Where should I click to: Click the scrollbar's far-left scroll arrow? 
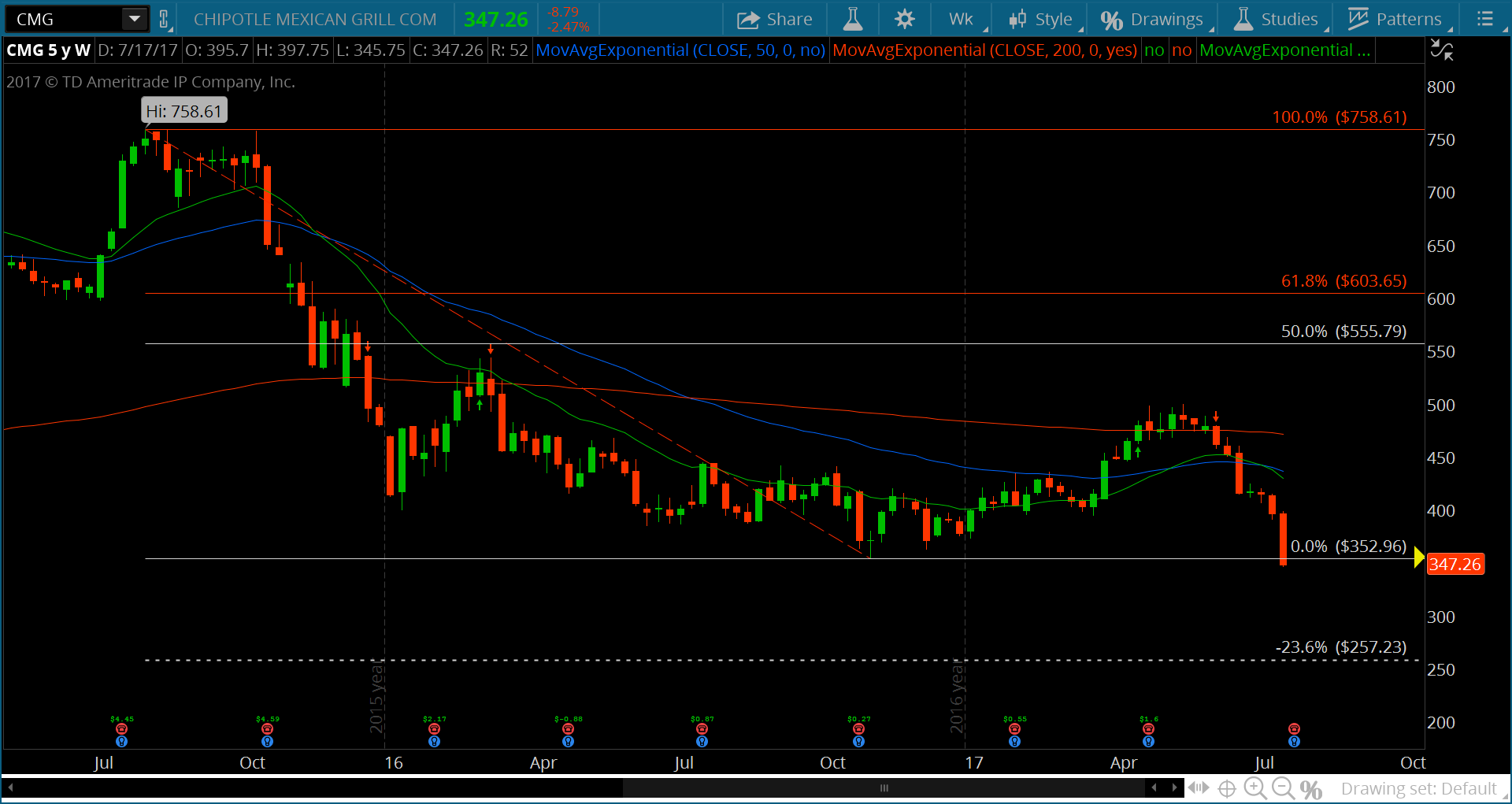click(10, 787)
